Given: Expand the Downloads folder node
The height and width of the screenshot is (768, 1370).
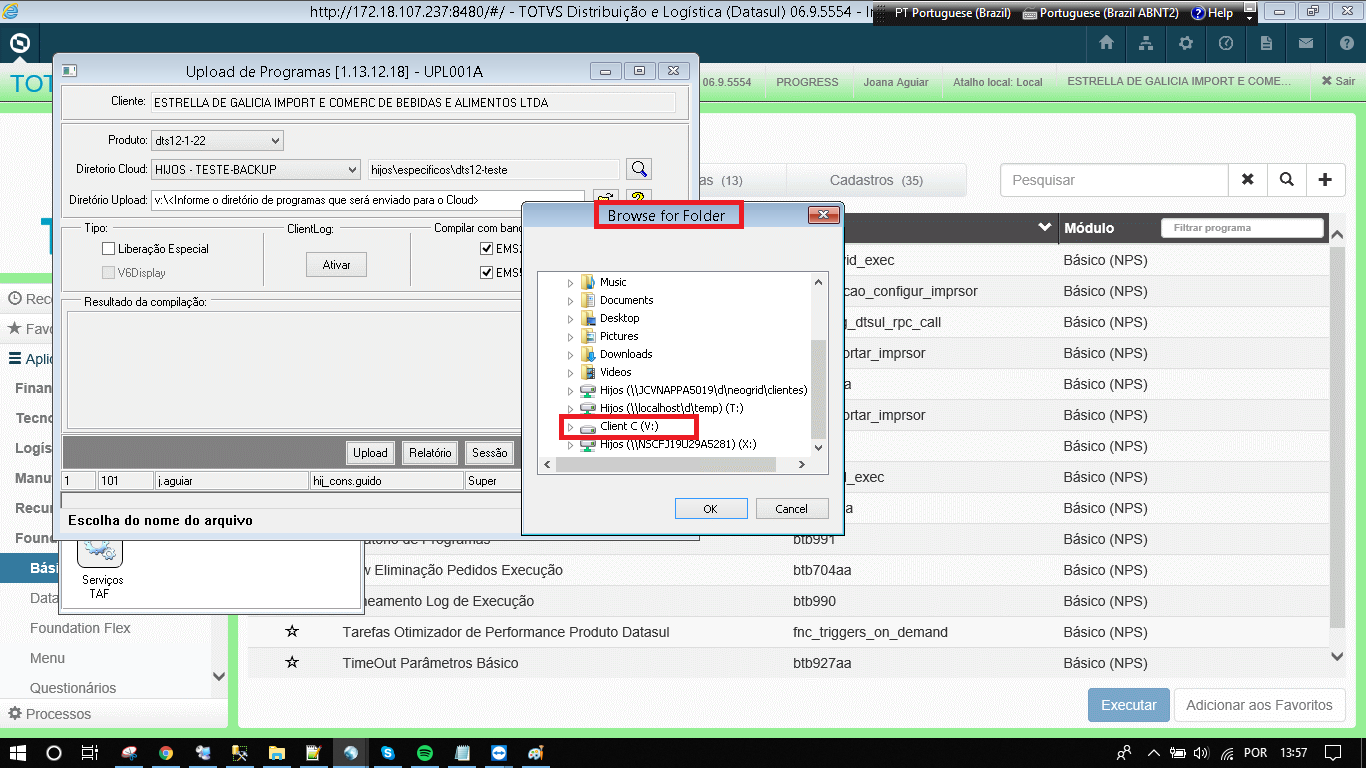Looking at the screenshot, I should (x=571, y=355).
